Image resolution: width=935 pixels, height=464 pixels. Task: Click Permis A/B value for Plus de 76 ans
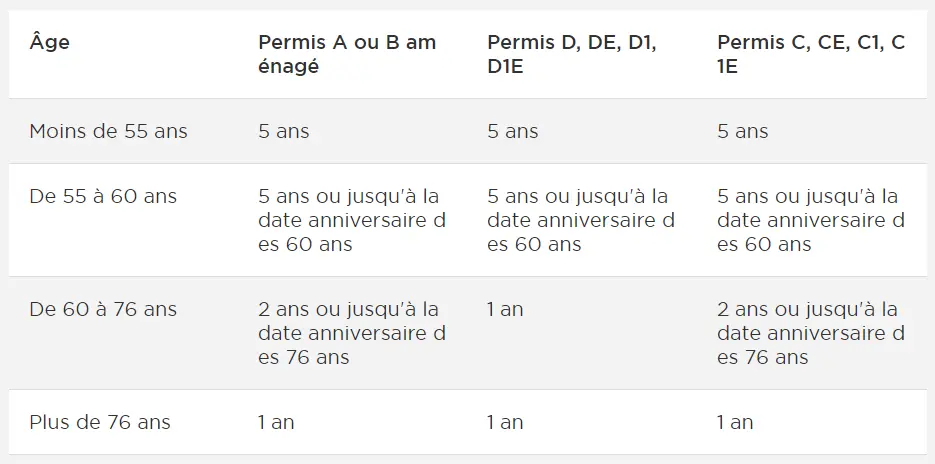(x=276, y=422)
